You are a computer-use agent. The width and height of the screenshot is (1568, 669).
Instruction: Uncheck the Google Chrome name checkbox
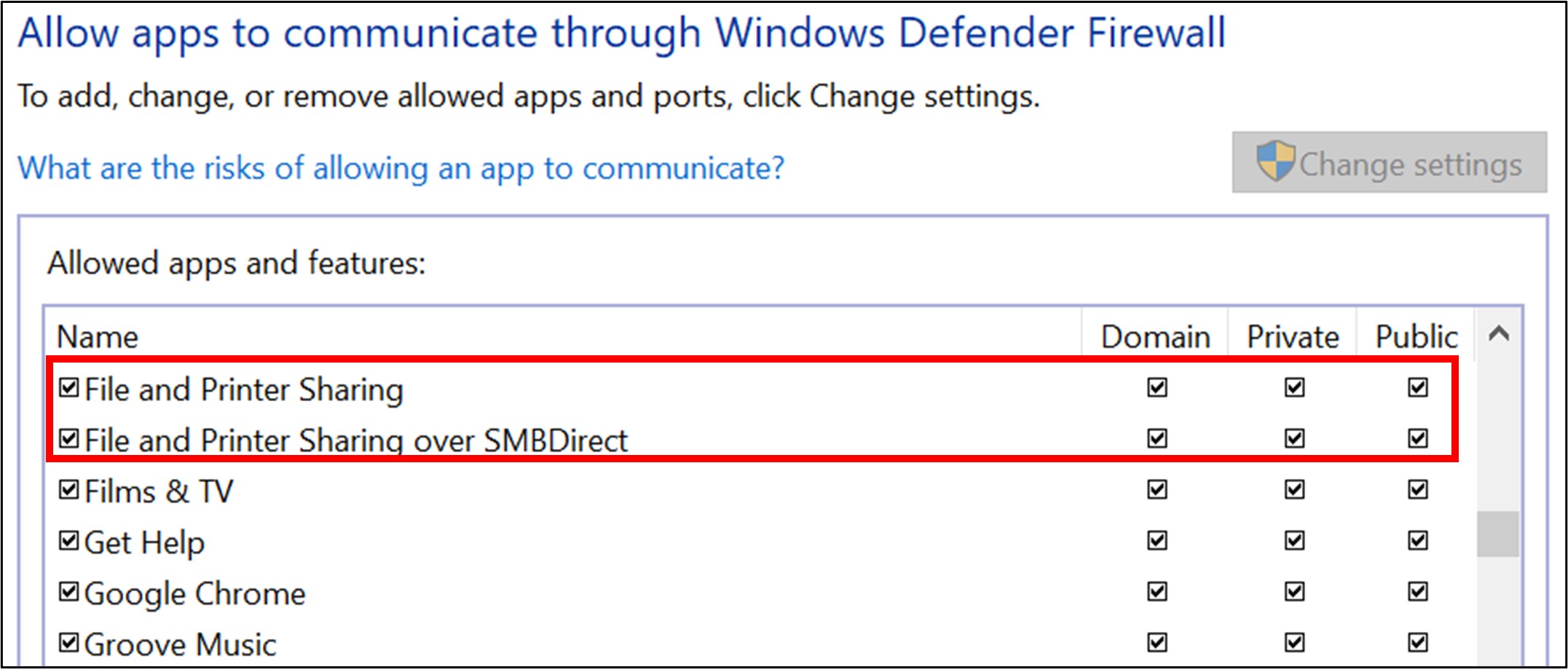click(69, 592)
